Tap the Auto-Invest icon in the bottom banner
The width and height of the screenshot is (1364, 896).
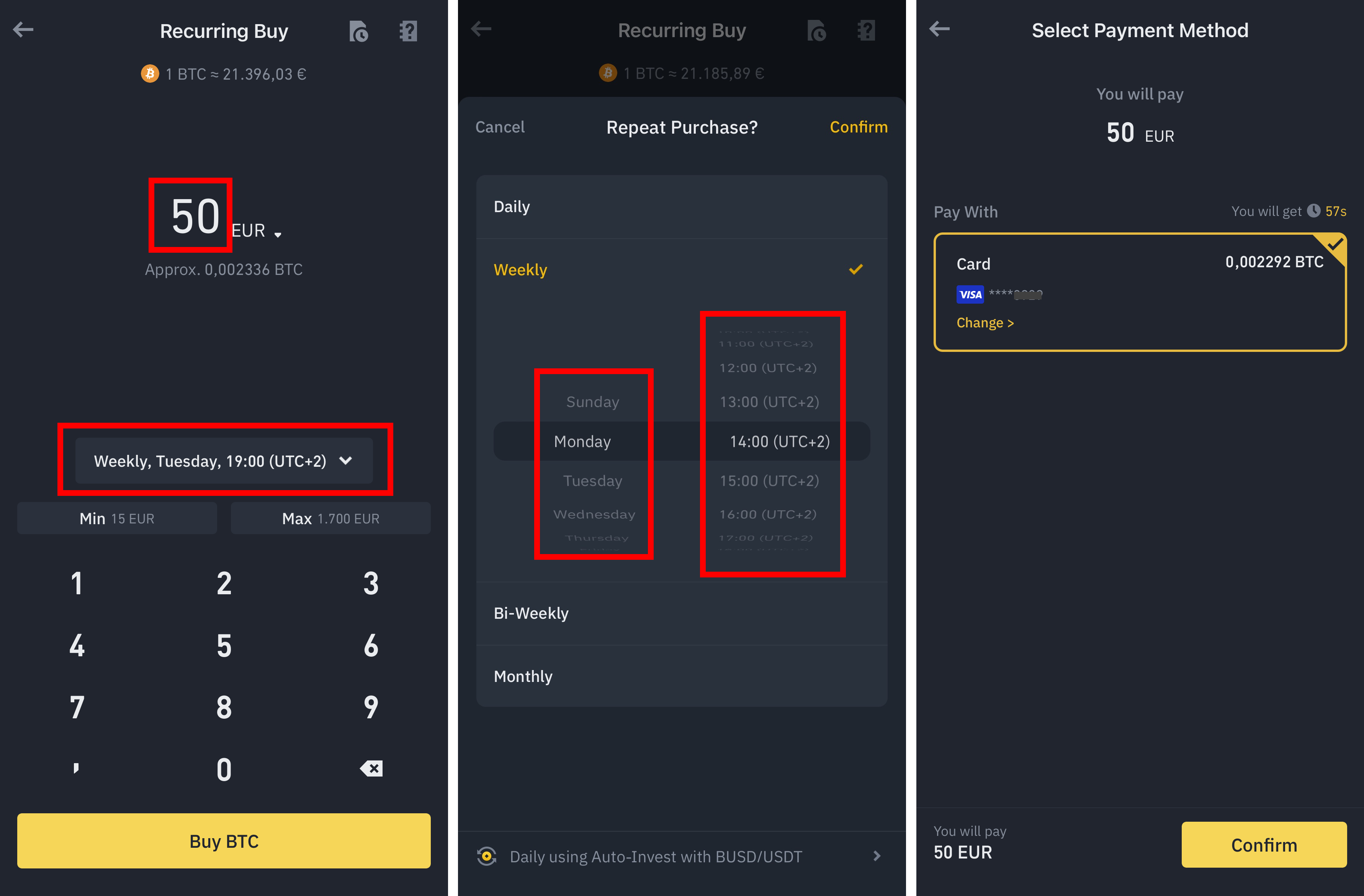[487, 857]
